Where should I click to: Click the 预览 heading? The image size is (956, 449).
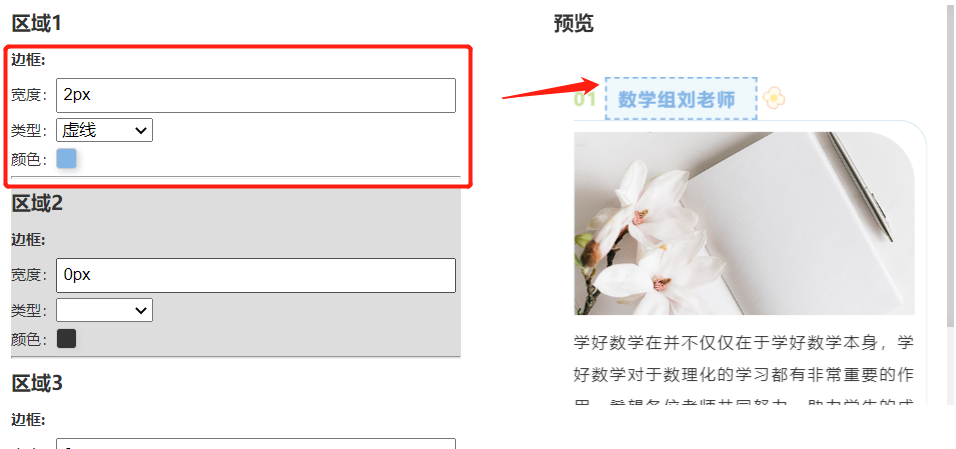(573, 24)
